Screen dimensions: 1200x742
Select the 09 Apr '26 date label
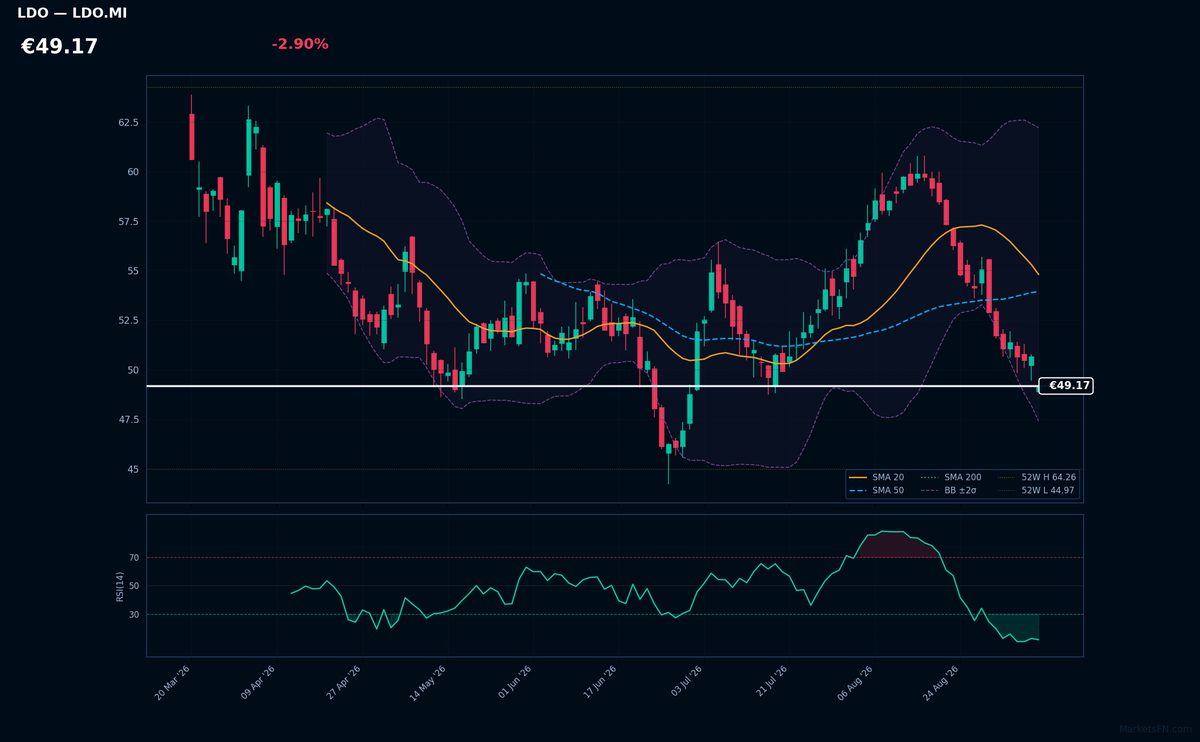(x=258, y=683)
